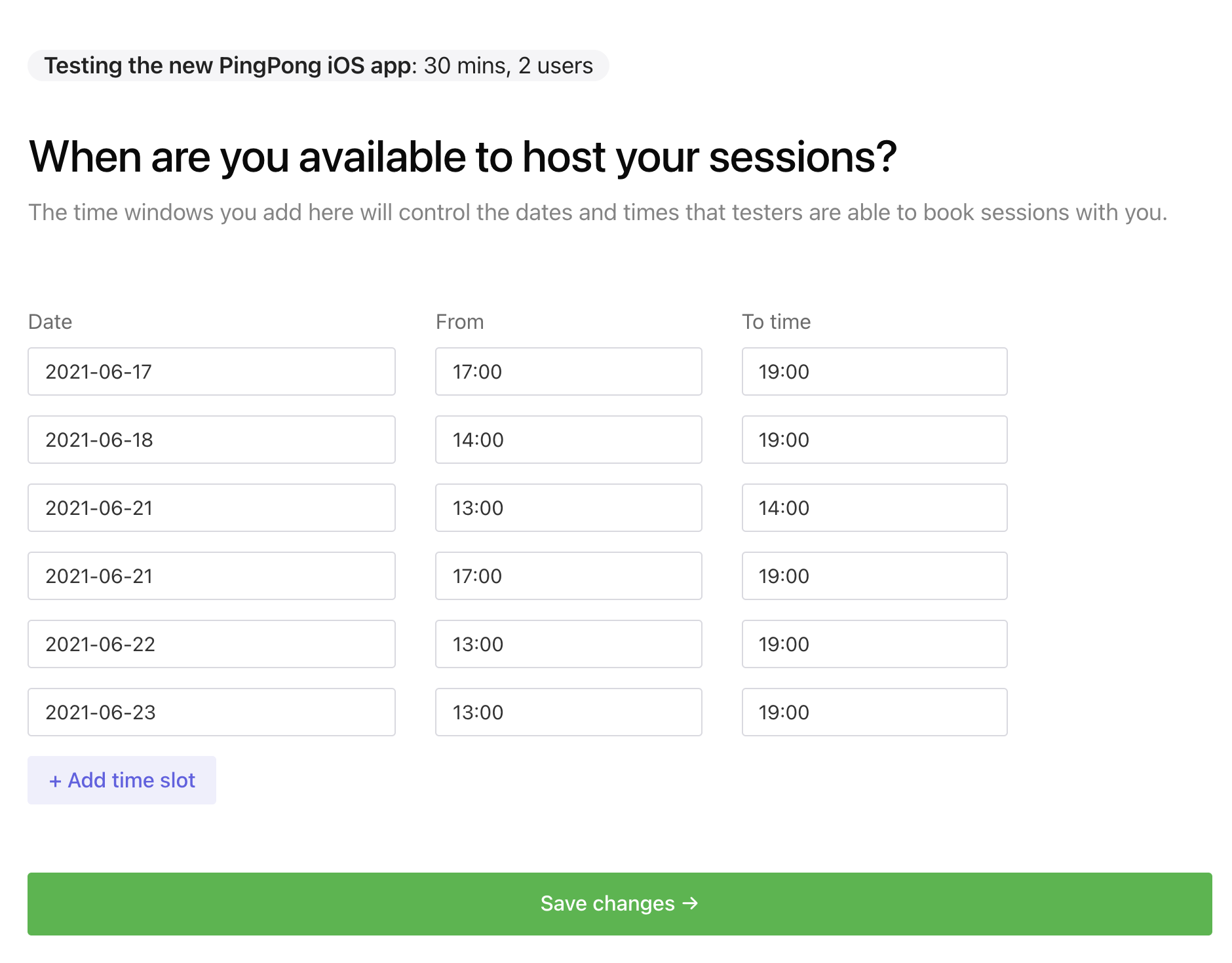Click the 2021-06-17 date field

pyautogui.click(x=212, y=371)
